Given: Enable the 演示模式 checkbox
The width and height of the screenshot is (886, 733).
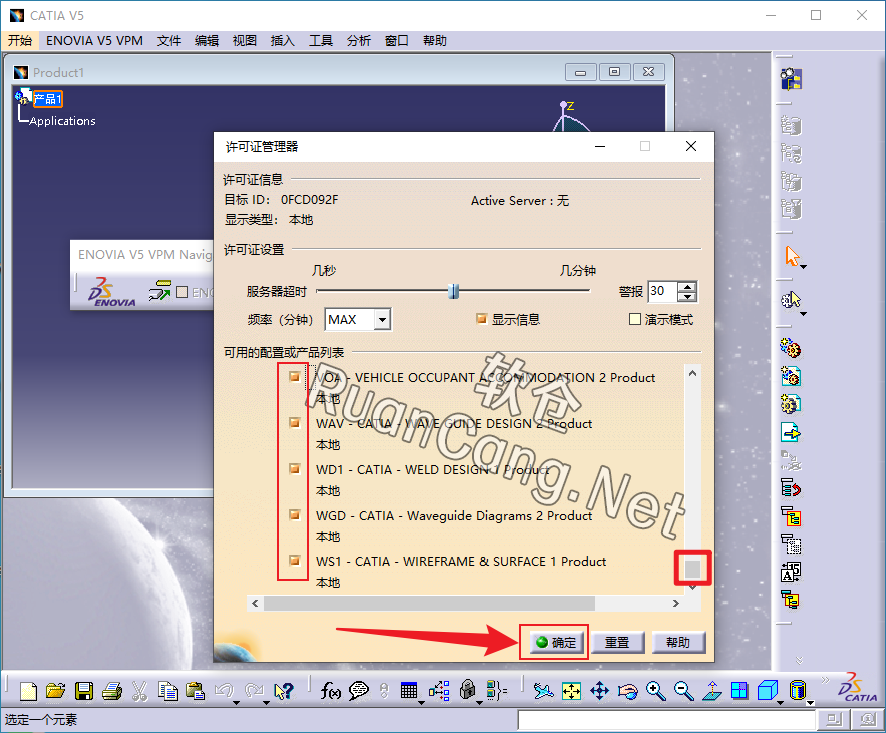Looking at the screenshot, I should (635, 319).
